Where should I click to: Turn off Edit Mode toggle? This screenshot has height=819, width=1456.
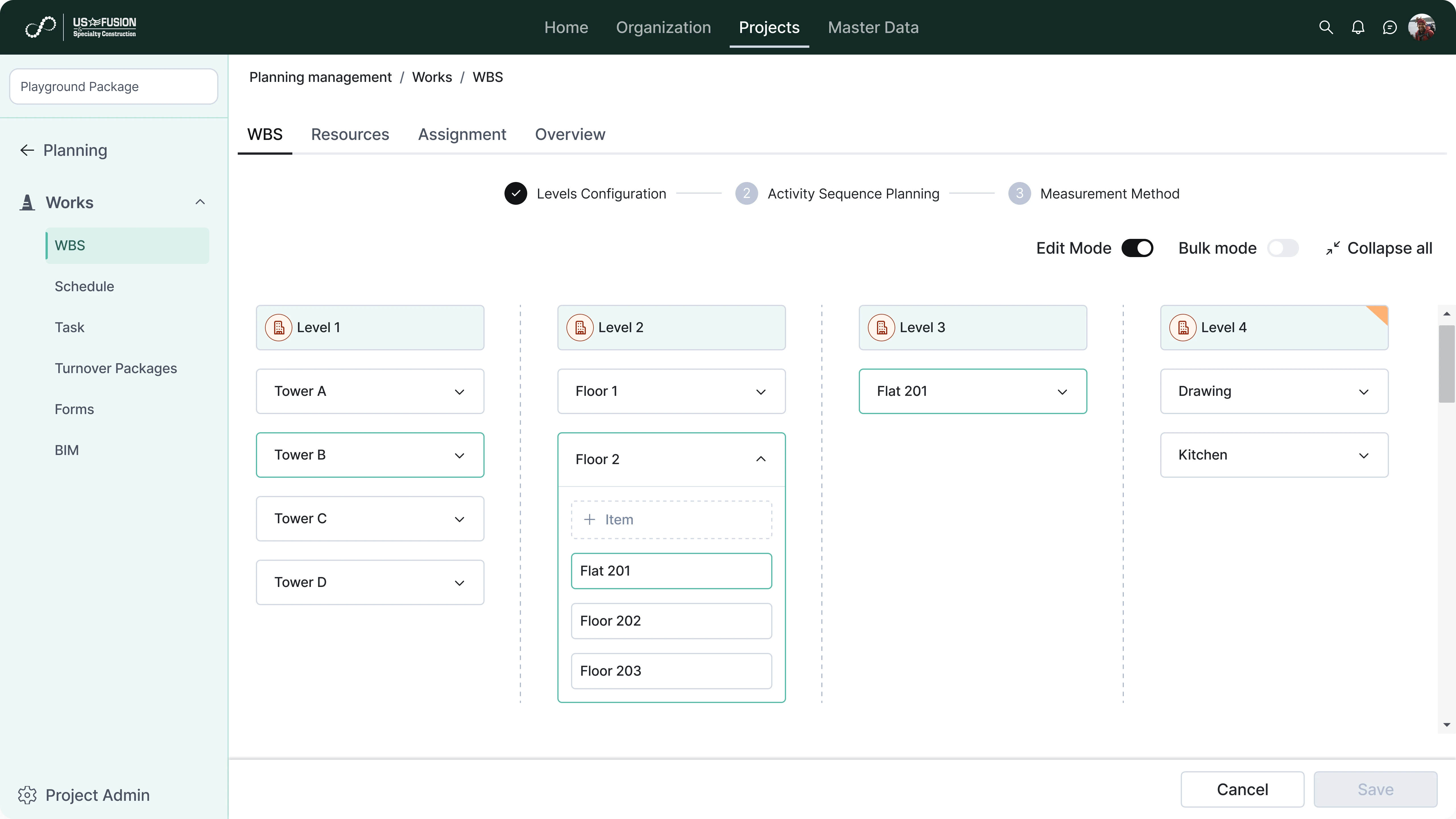point(1137,248)
